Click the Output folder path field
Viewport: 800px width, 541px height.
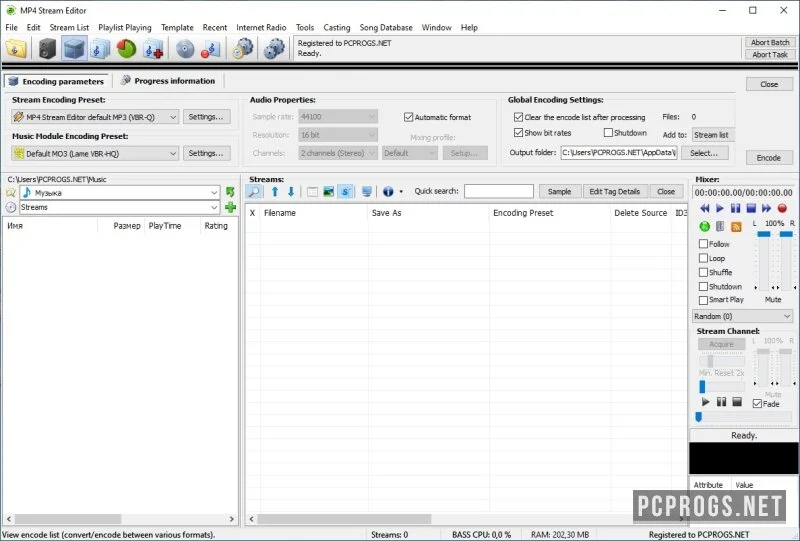[619, 153]
